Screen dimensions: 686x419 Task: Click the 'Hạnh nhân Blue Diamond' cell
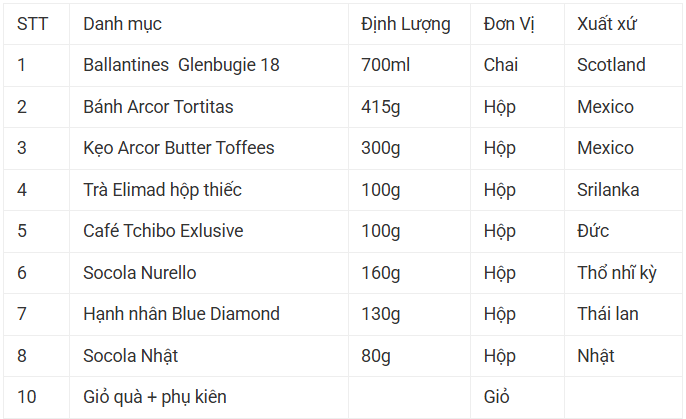point(181,314)
